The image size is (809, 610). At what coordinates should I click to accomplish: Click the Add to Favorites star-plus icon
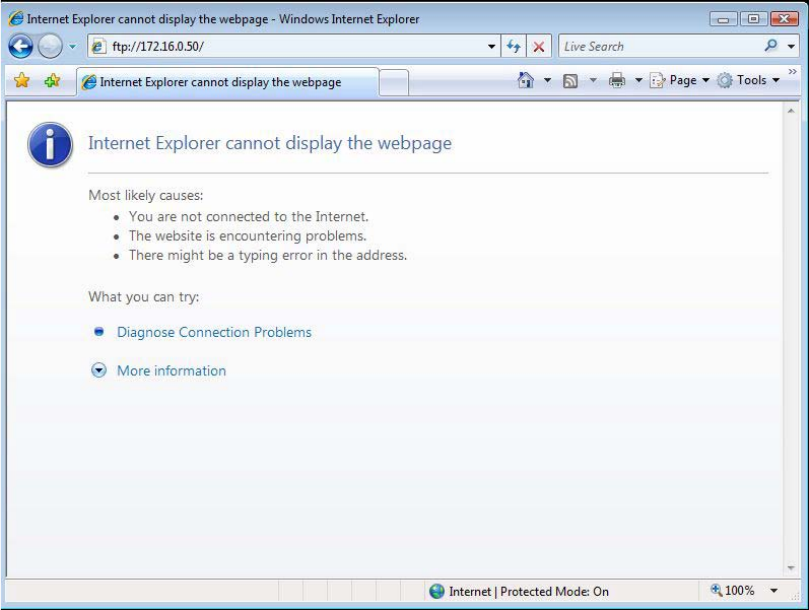pyautogui.click(x=52, y=81)
